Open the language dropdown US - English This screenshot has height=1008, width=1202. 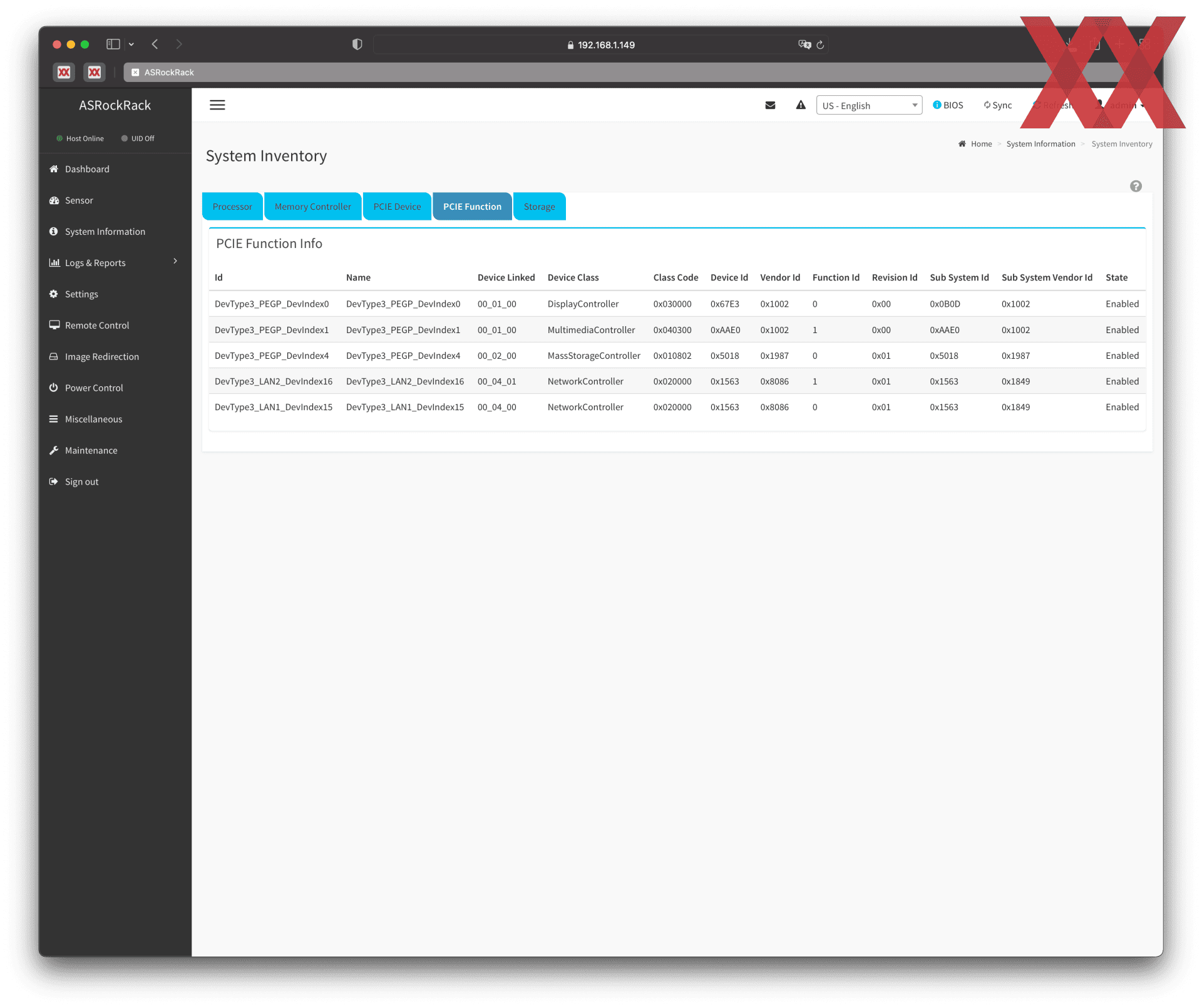point(869,105)
